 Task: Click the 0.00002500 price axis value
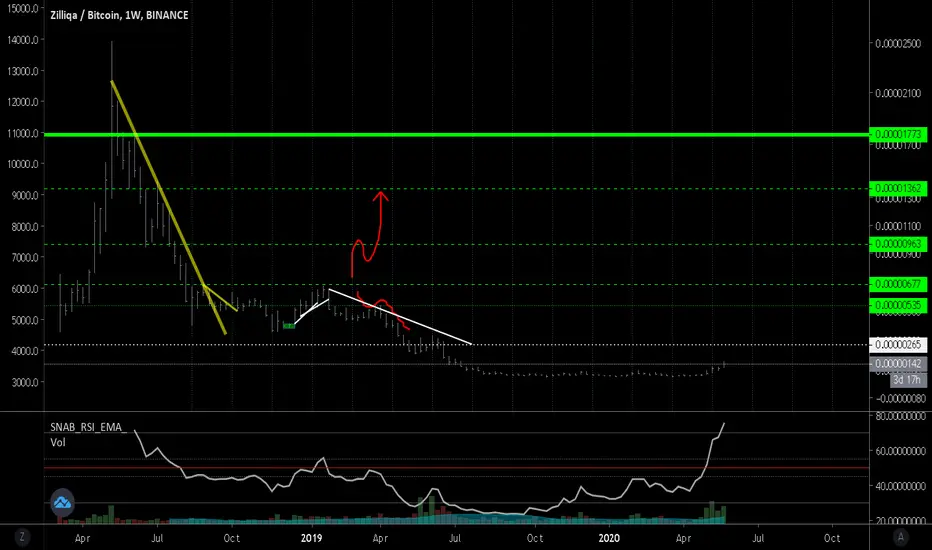898,44
